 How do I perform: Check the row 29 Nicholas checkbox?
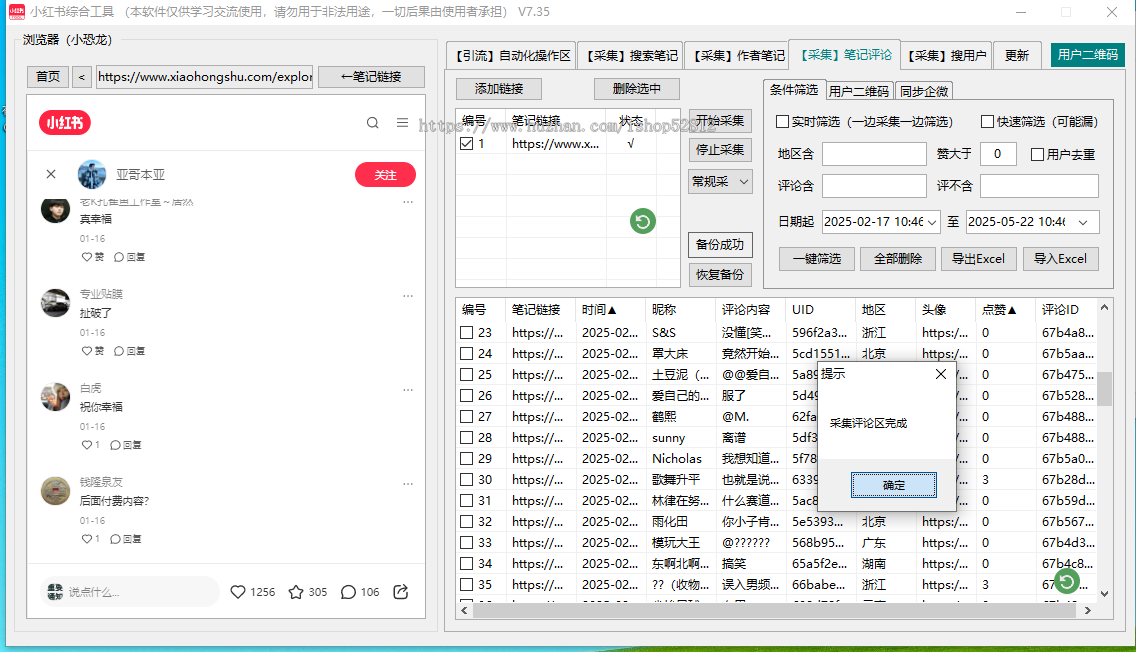[x=467, y=459]
